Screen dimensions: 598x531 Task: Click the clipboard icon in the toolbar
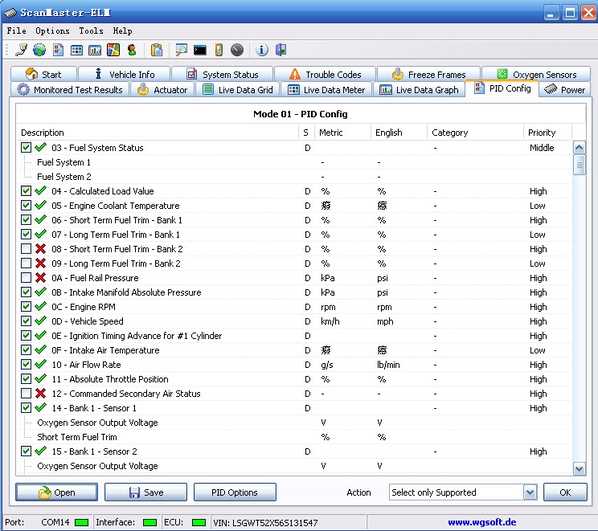click(x=157, y=50)
